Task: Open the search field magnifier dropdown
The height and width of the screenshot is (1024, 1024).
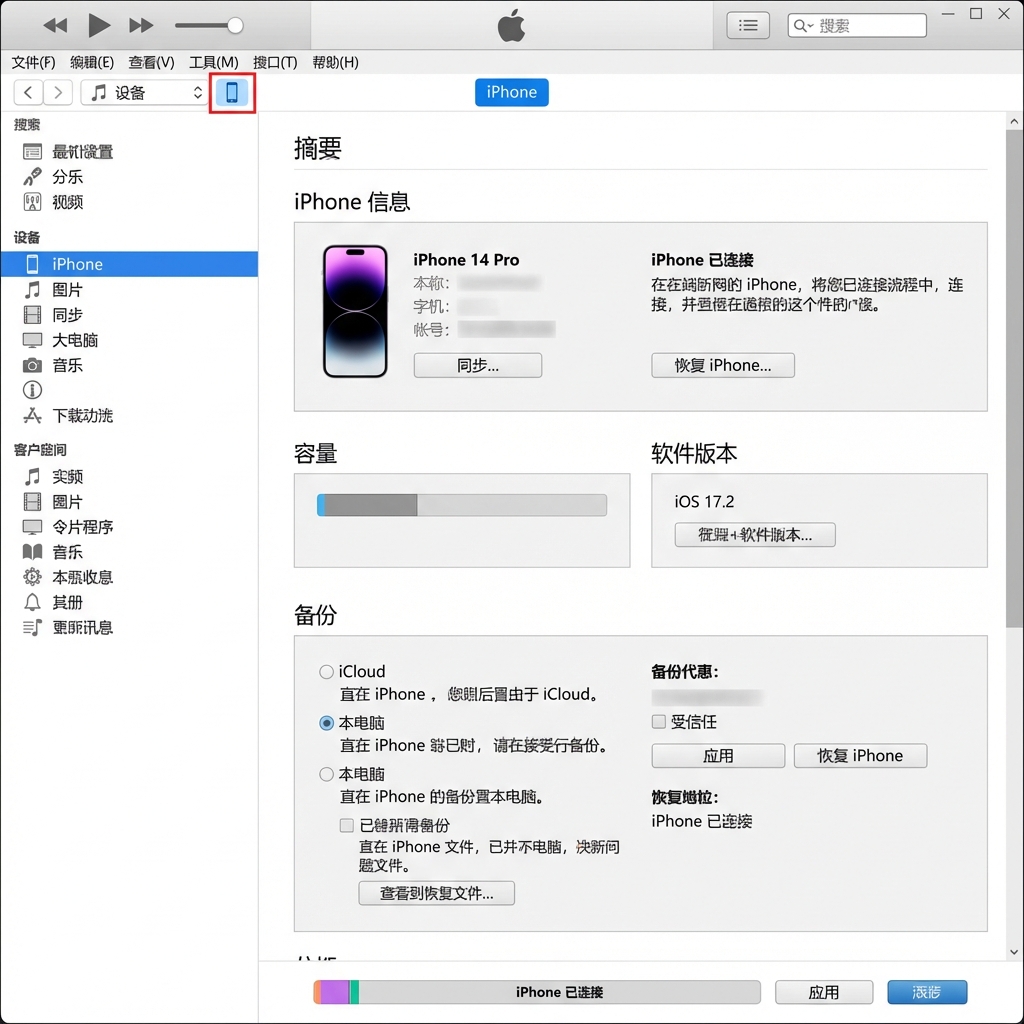Action: [803, 26]
